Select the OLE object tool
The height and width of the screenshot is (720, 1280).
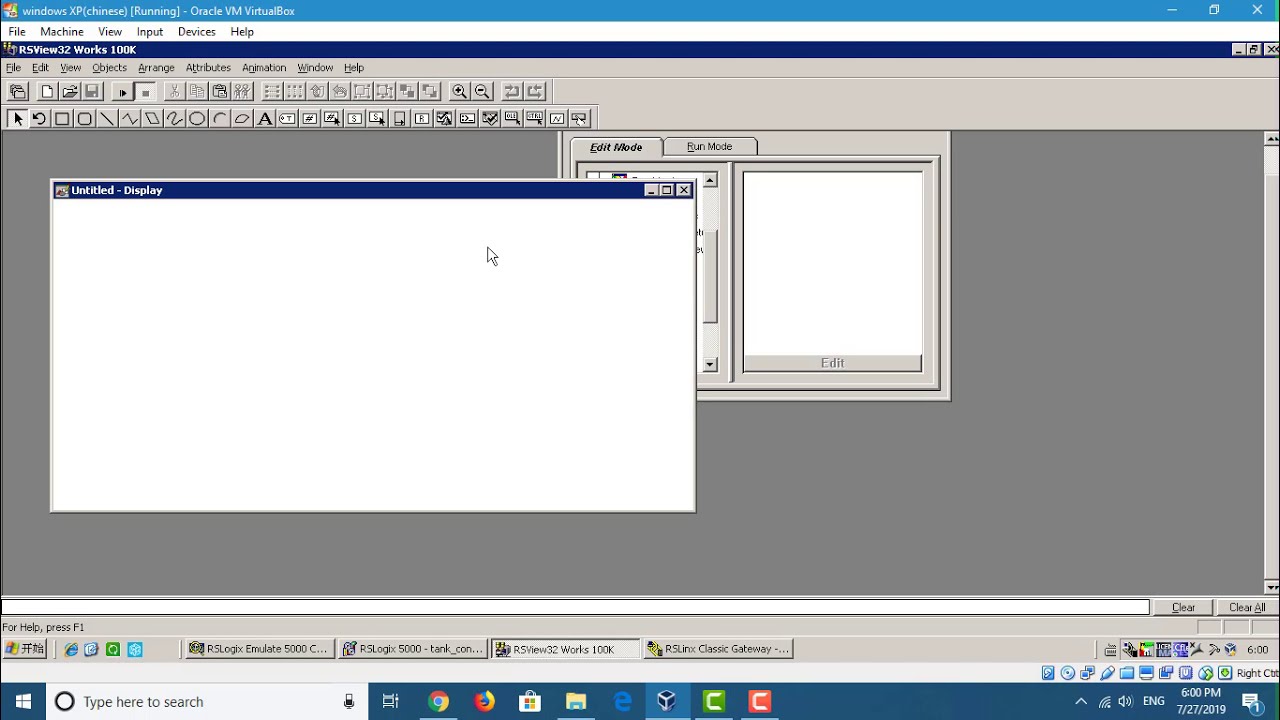coord(512,118)
